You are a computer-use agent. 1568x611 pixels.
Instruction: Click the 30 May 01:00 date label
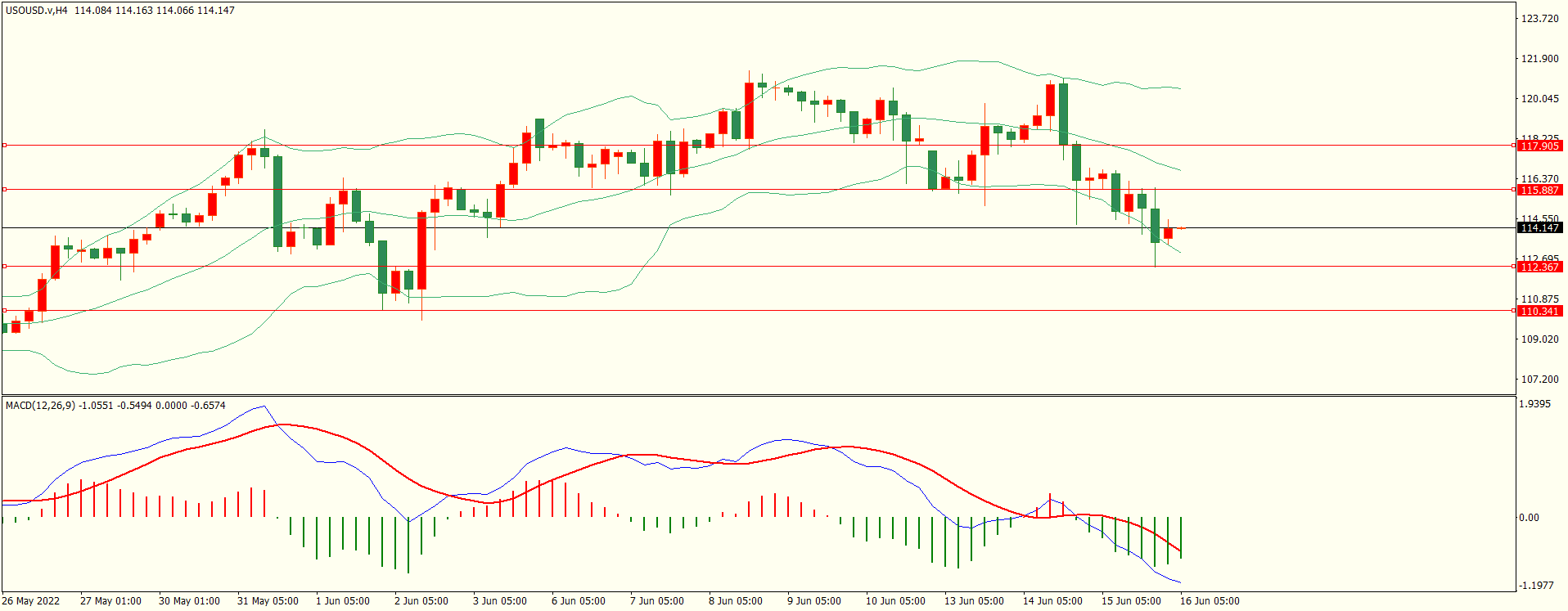[x=189, y=601]
